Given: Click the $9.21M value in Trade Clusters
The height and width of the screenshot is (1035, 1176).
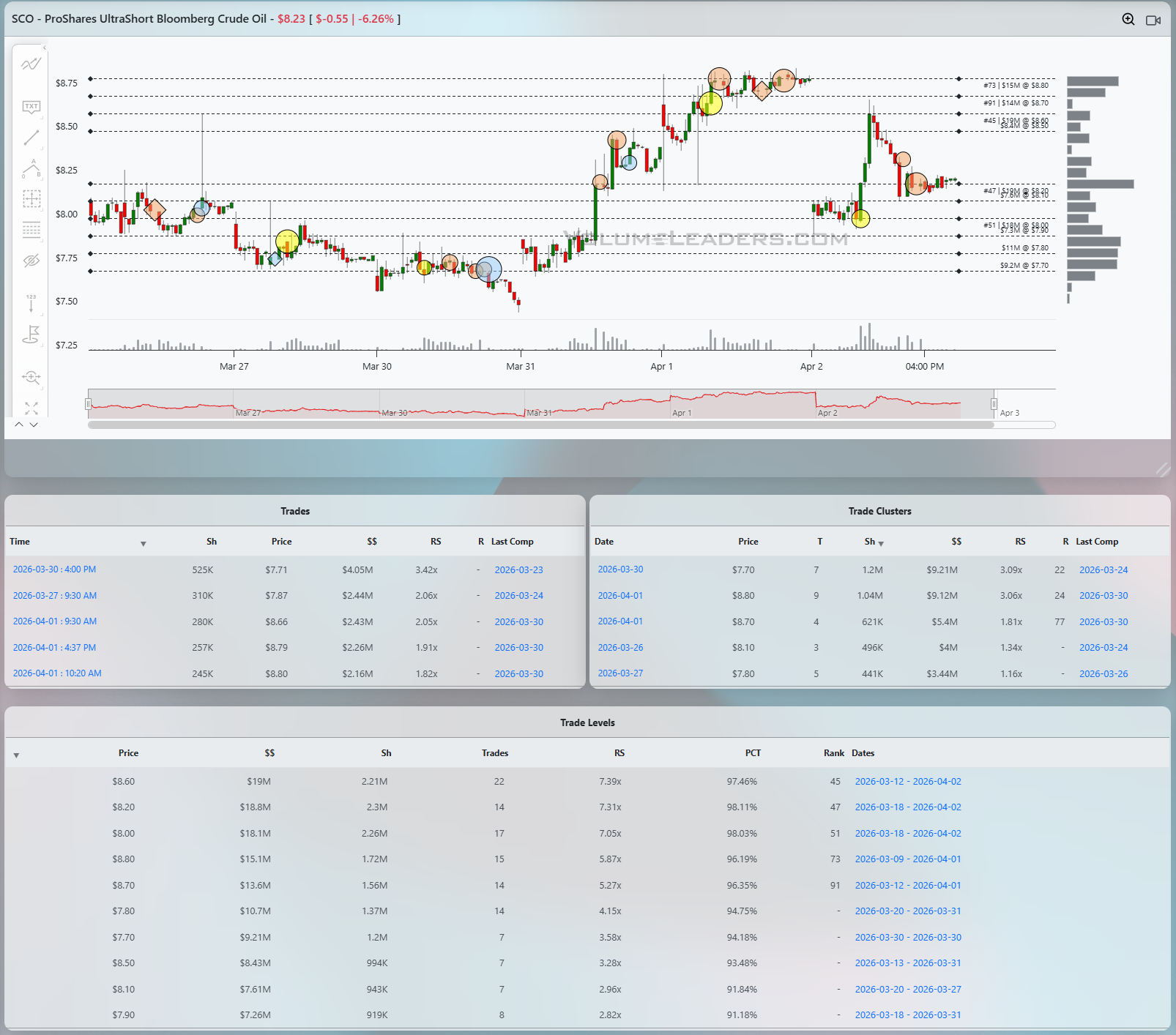Looking at the screenshot, I should [x=942, y=570].
